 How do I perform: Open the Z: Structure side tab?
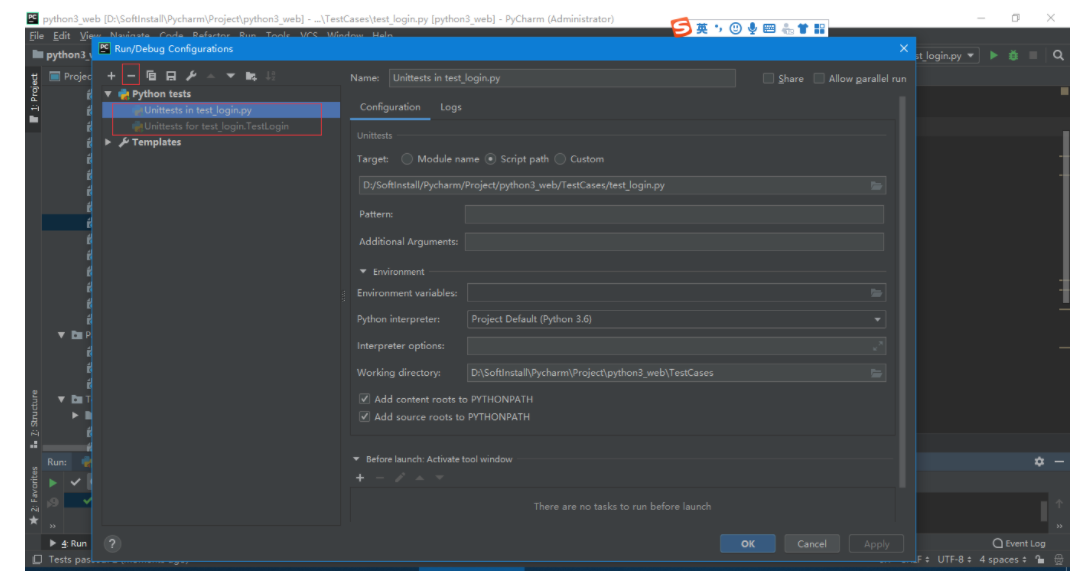34,418
